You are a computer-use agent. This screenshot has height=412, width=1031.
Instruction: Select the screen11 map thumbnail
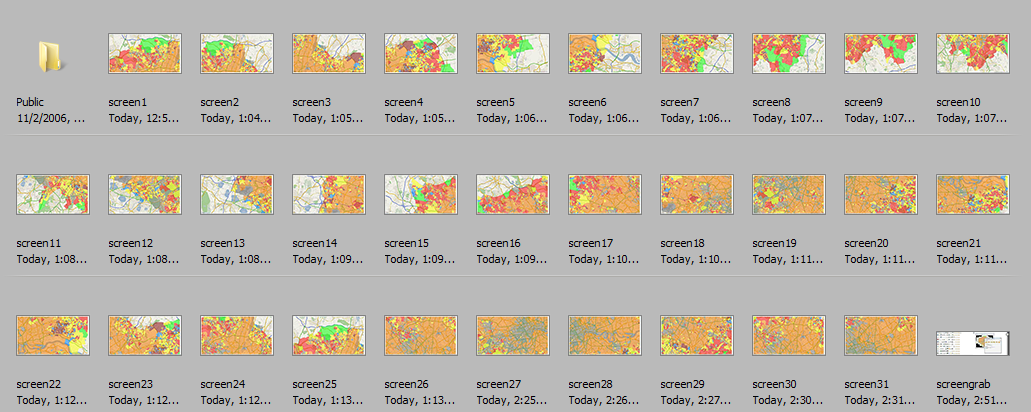coord(53,195)
